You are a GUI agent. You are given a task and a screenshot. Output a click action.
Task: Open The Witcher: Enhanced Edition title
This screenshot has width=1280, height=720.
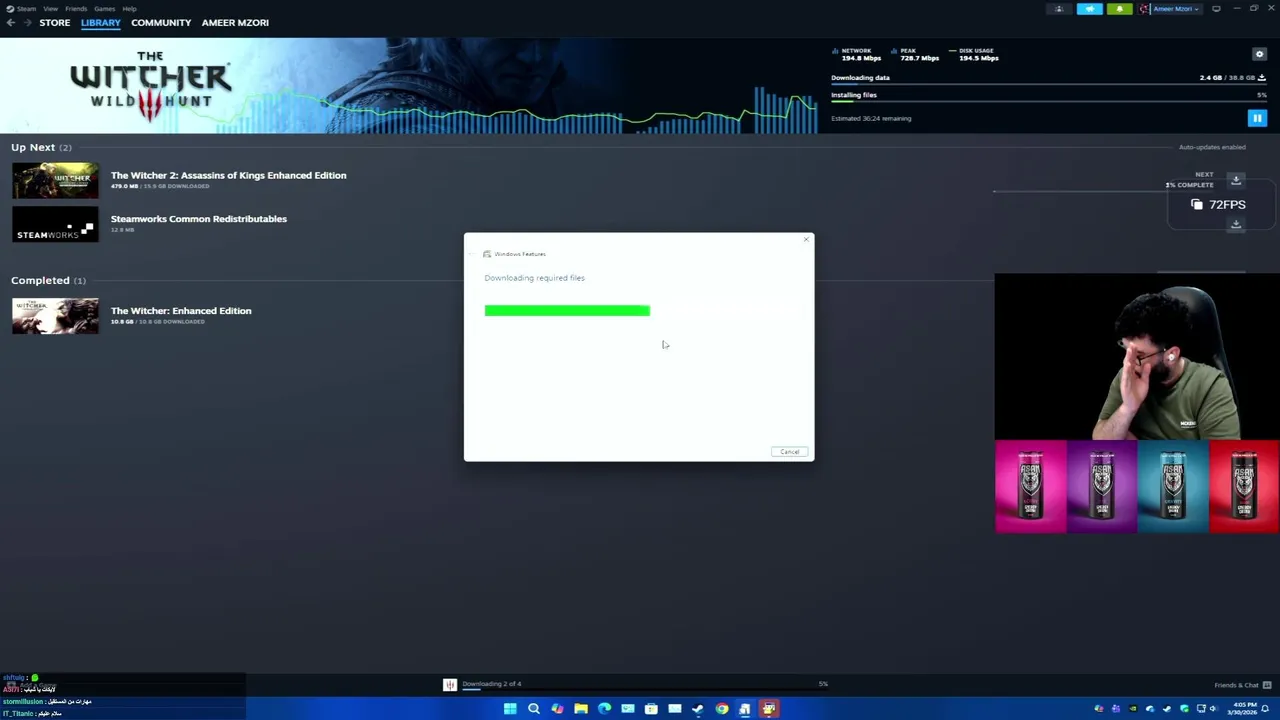point(181,311)
